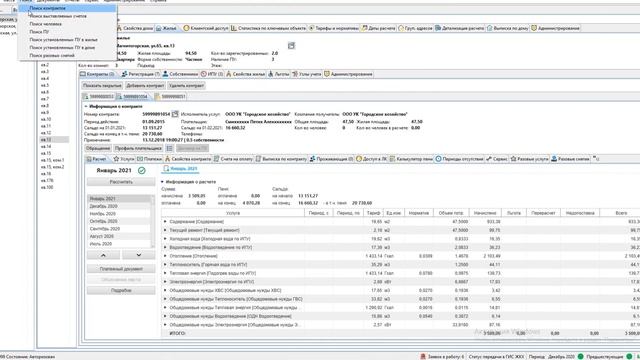This screenshot has height=360, width=640.
Task: Move period list down with down-arrow button
Action: tap(139, 255)
